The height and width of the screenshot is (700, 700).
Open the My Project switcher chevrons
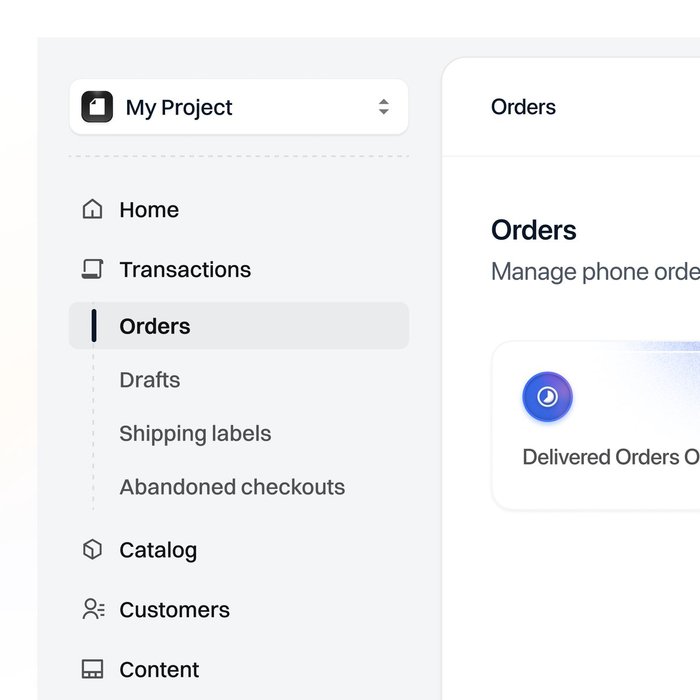tap(383, 107)
